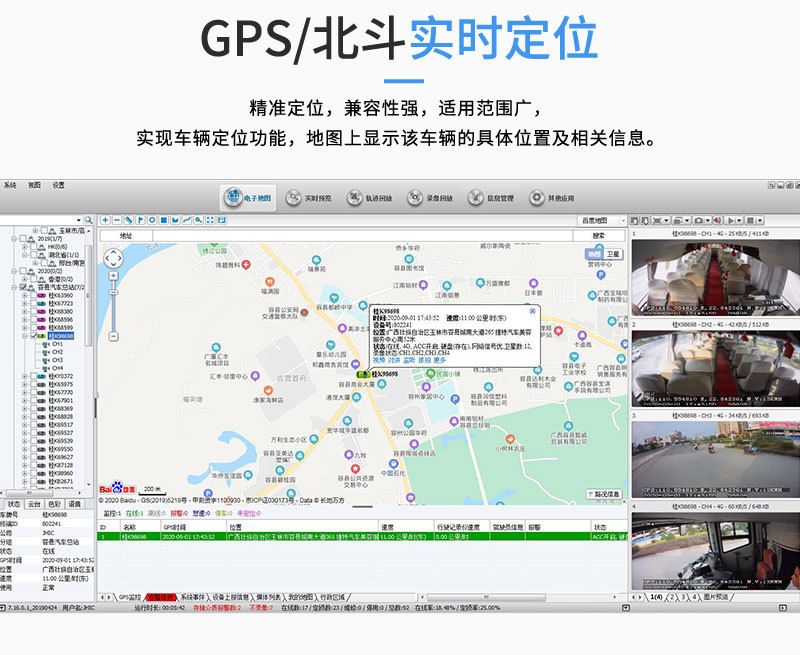Switch map to 卫星 satellite view
This screenshot has width=800, height=655.
[x=613, y=254]
